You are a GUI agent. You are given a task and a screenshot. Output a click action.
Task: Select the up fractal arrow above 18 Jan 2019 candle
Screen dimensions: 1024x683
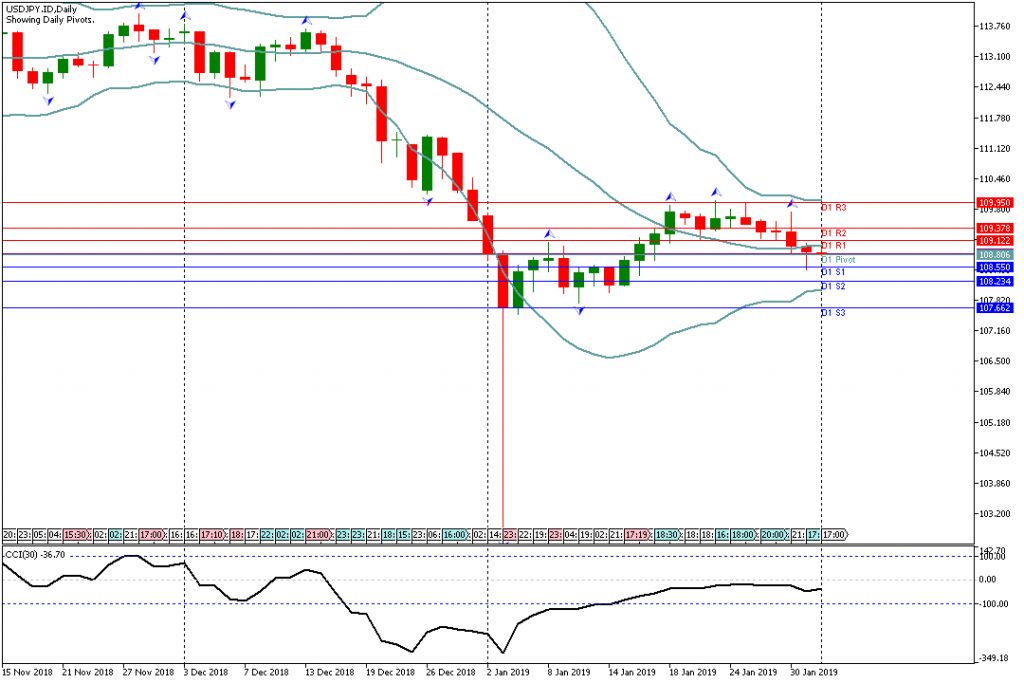(670, 197)
